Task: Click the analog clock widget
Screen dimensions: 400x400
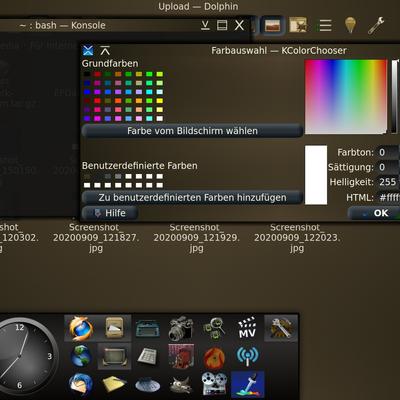Action: [x=21, y=357]
